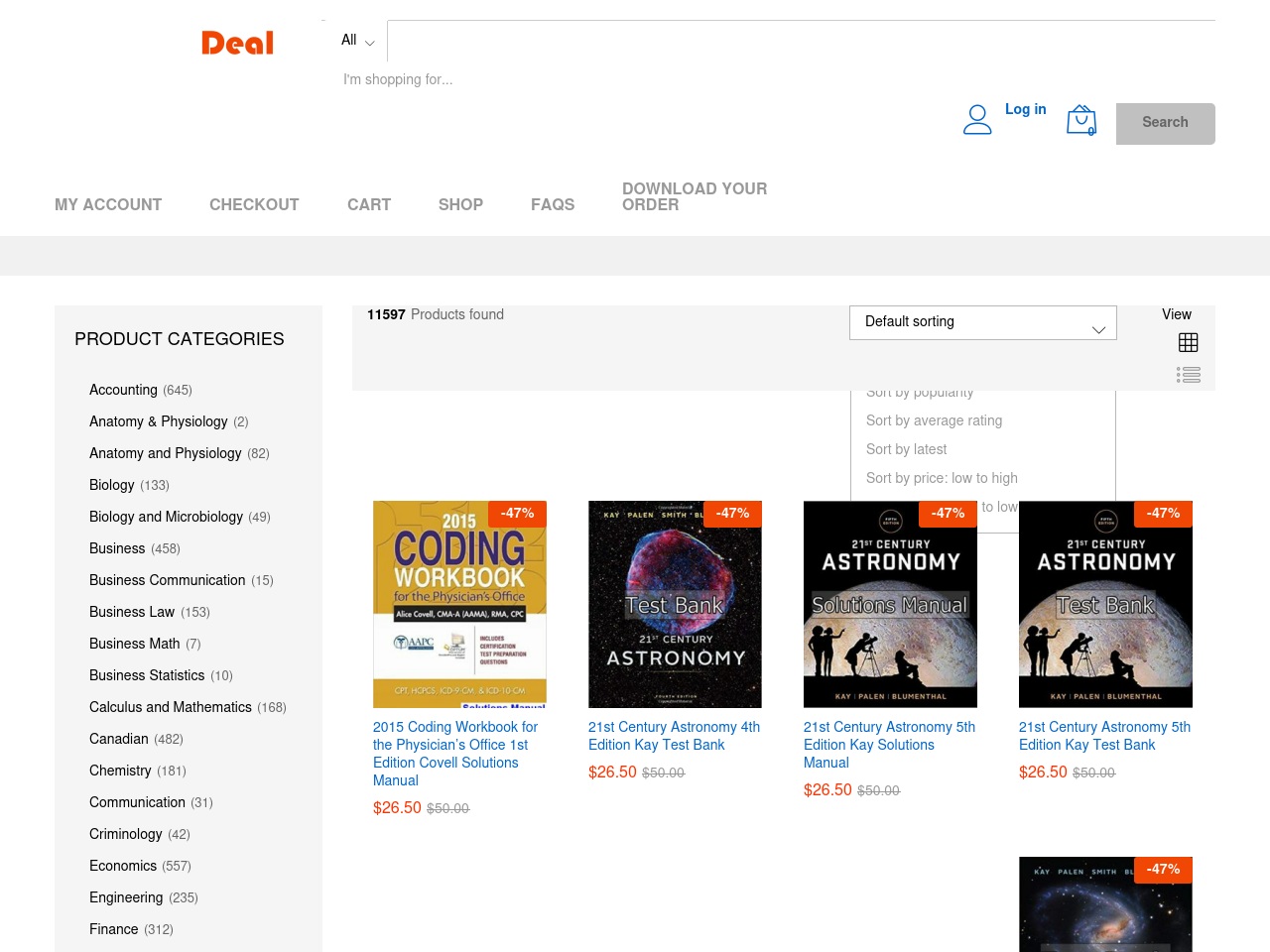Screen dimensions: 1270x952
Task: Open Engineering category
Action: click(126, 897)
